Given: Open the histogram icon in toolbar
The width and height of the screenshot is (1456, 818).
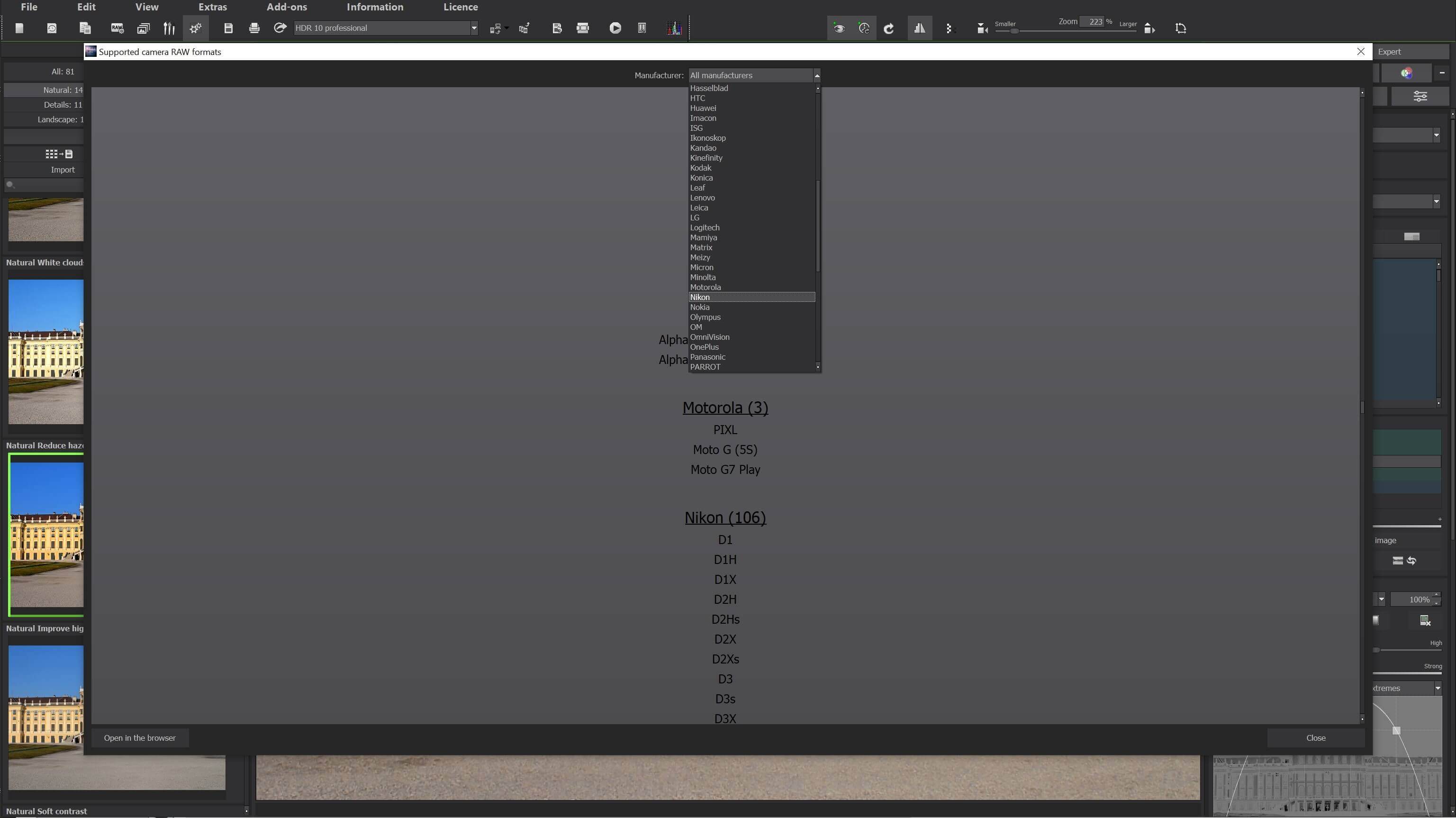Looking at the screenshot, I should coord(674,27).
